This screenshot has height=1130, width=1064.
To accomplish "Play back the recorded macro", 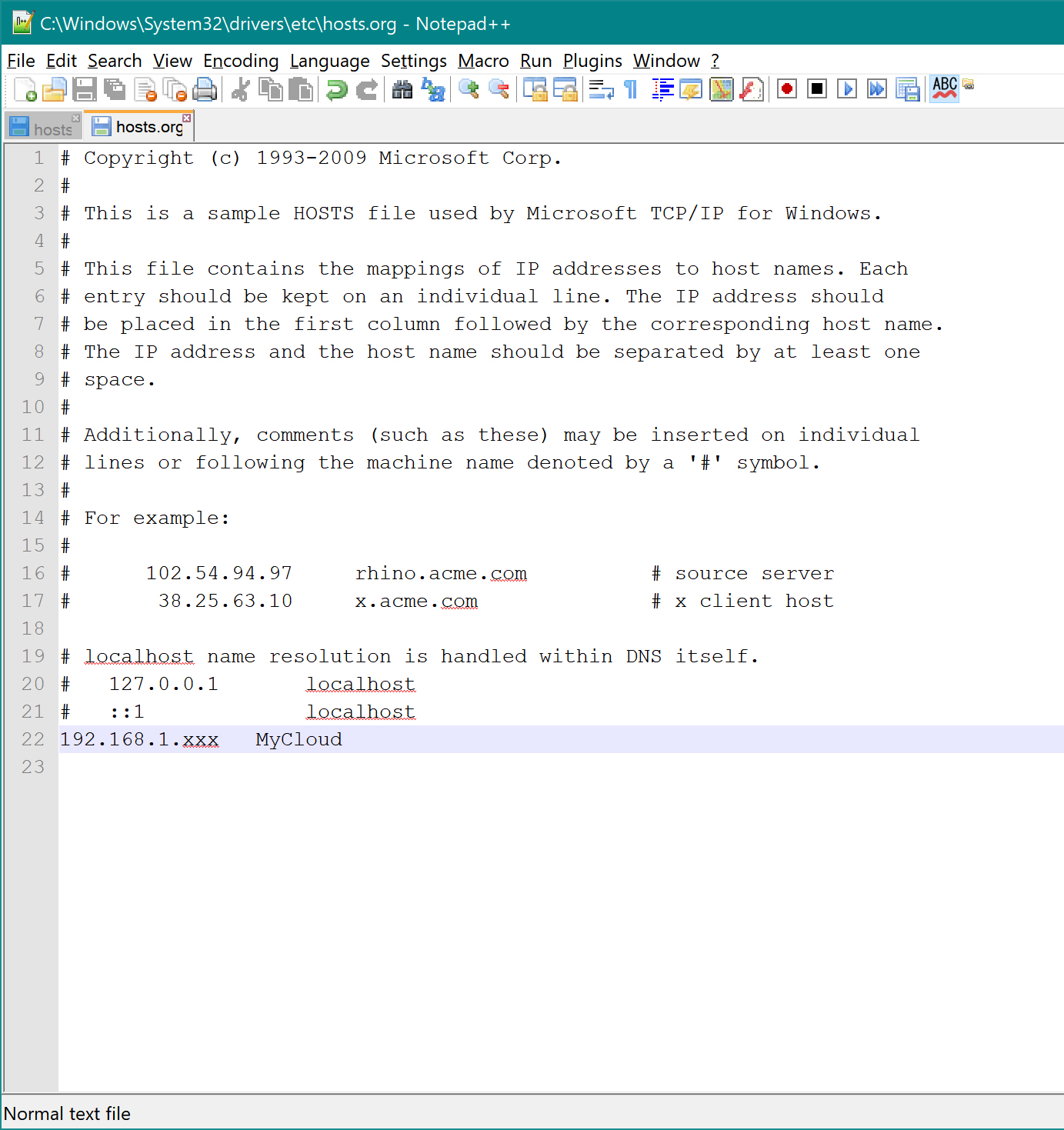I will coord(847,89).
